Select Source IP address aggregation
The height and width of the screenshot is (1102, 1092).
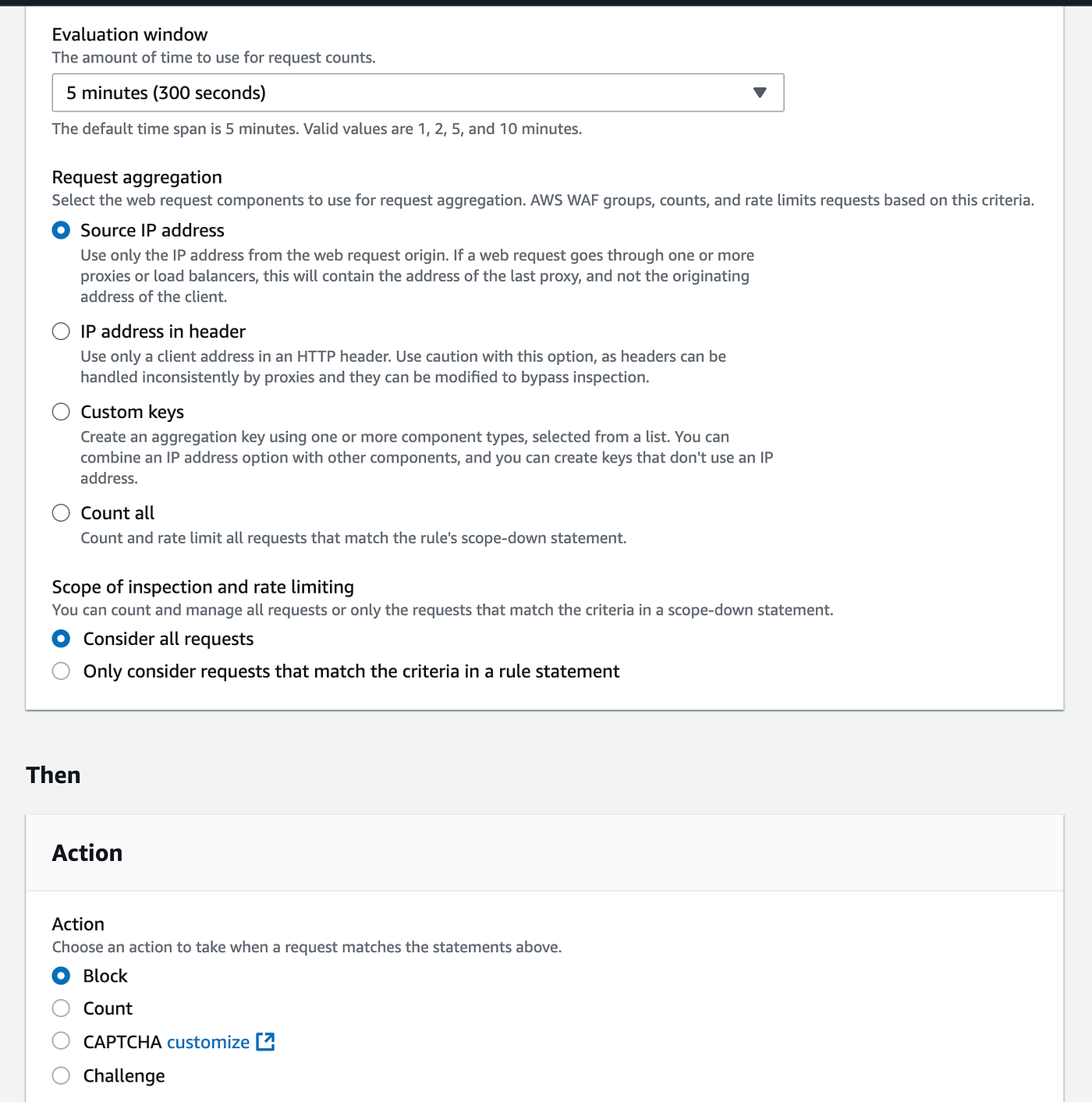pyautogui.click(x=61, y=230)
